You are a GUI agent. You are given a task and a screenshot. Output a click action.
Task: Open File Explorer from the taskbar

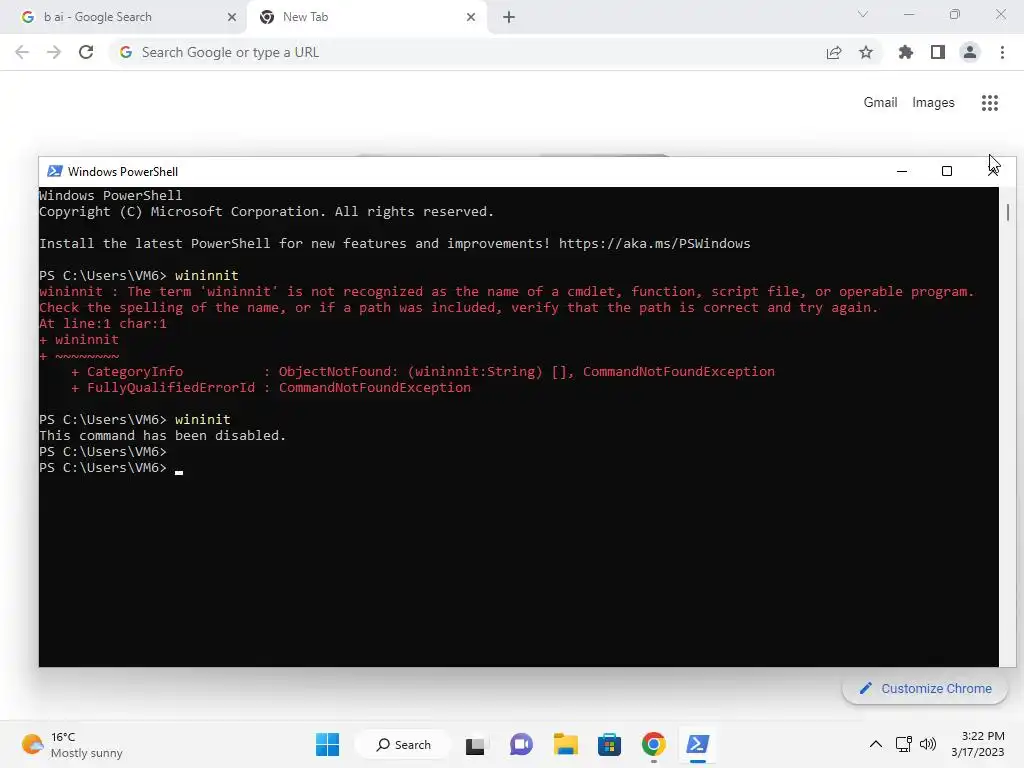pyautogui.click(x=566, y=744)
